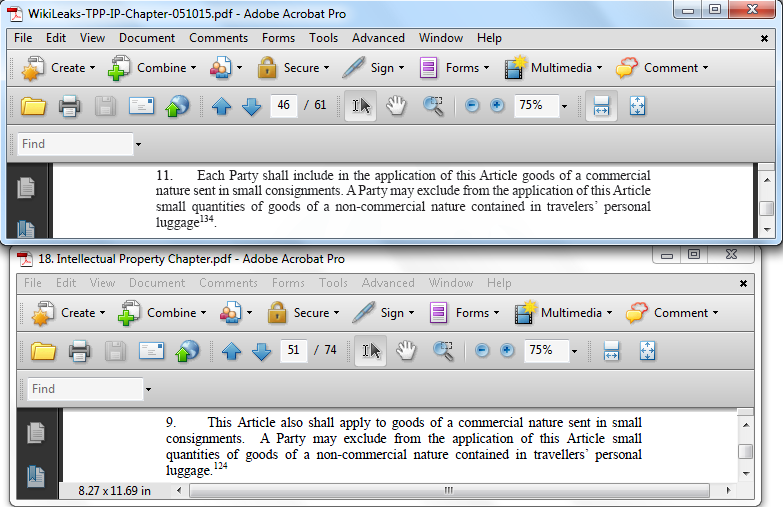Next page arrow in Intellectual Property window
Screen dimensions: 783x507
(261, 351)
